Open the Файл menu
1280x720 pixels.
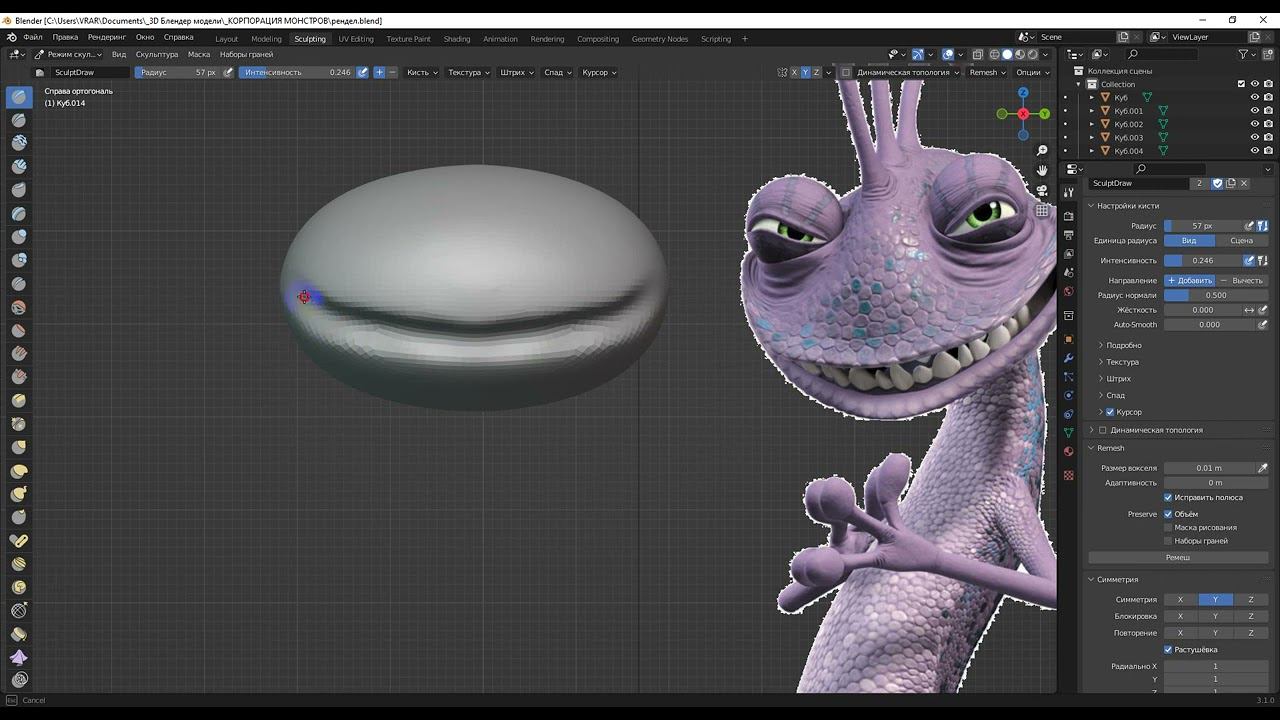coord(34,37)
